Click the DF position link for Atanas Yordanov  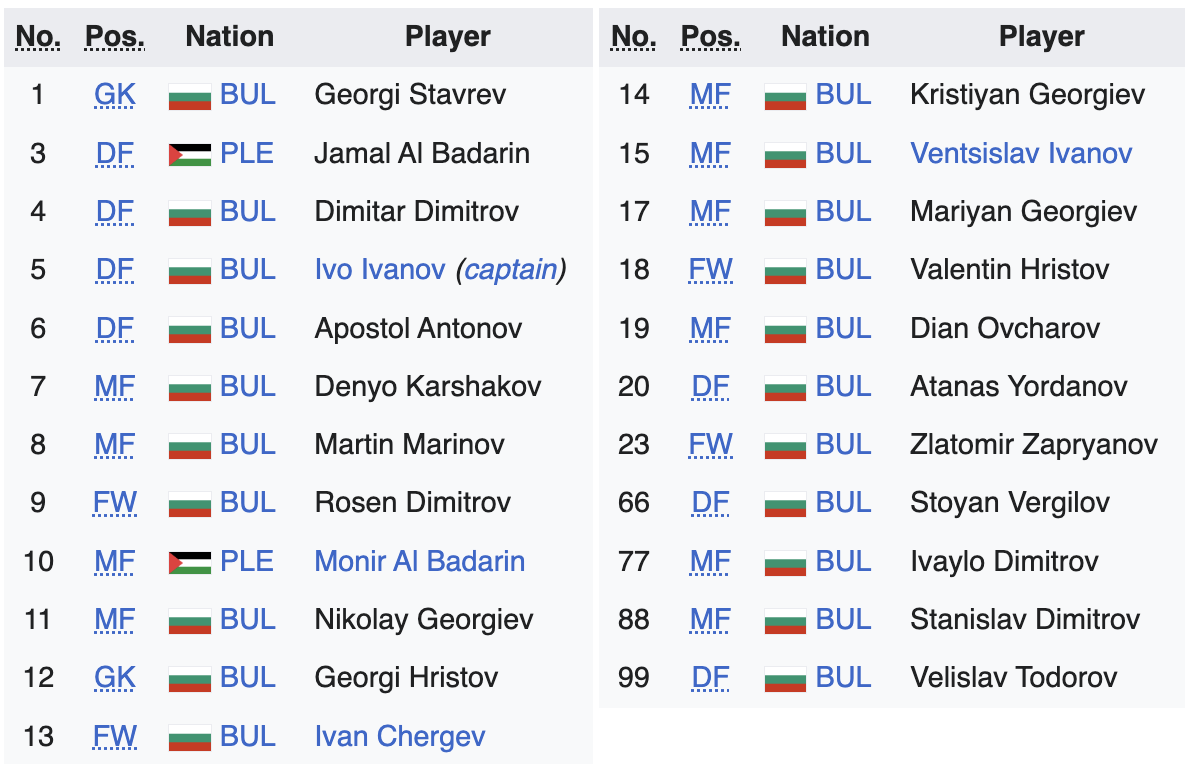[x=710, y=387]
